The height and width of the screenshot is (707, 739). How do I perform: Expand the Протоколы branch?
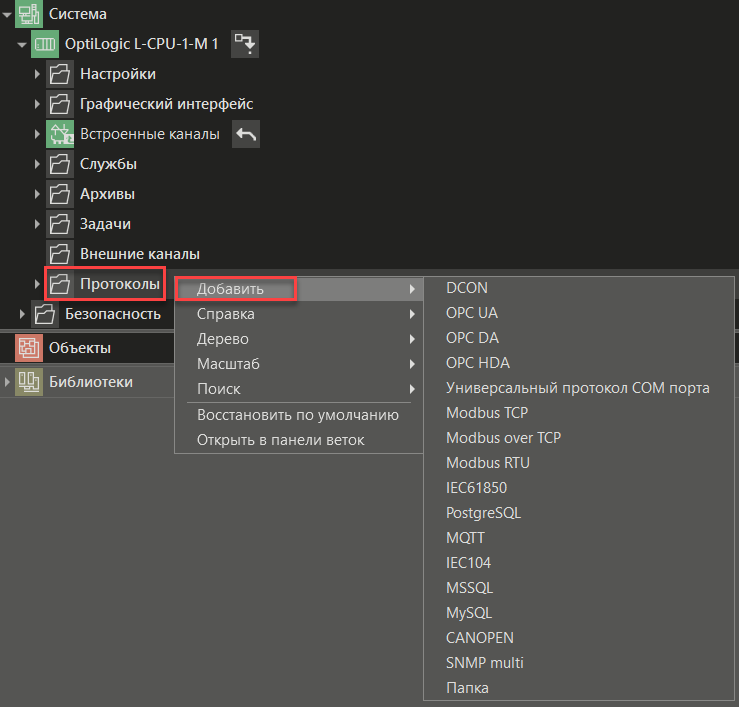pos(37,284)
